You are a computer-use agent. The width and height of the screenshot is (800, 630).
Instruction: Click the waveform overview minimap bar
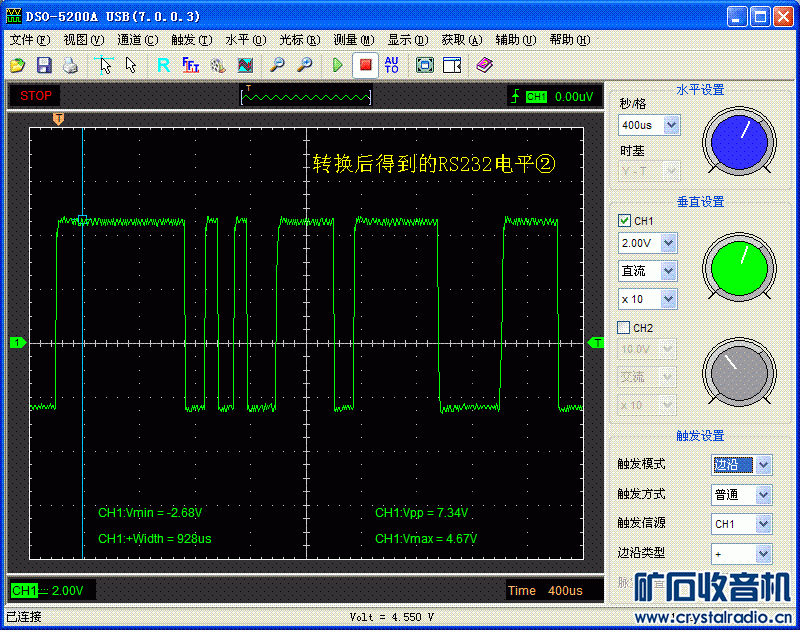coord(306,96)
